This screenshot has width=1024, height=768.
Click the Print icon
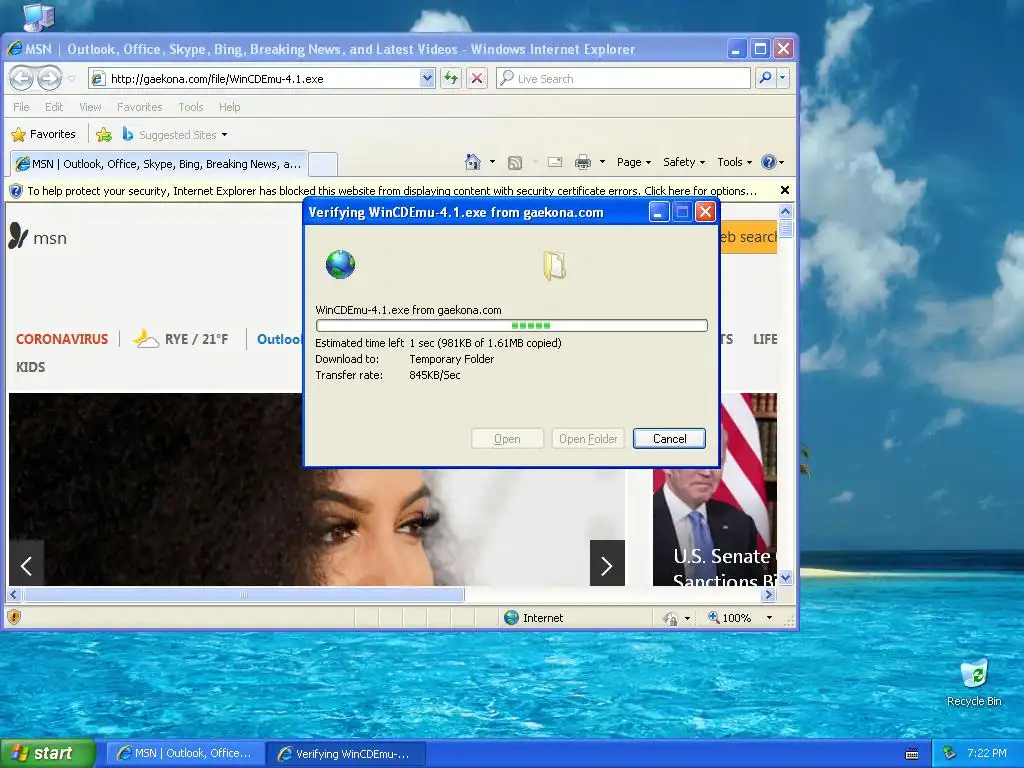click(x=583, y=162)
